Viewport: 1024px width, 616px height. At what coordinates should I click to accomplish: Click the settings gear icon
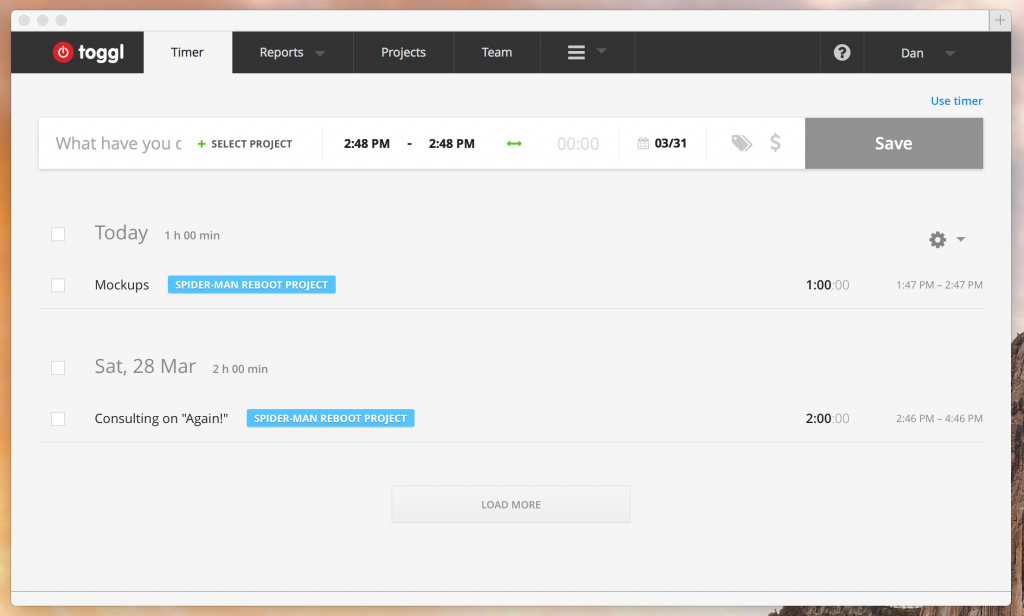coord(937,240)
